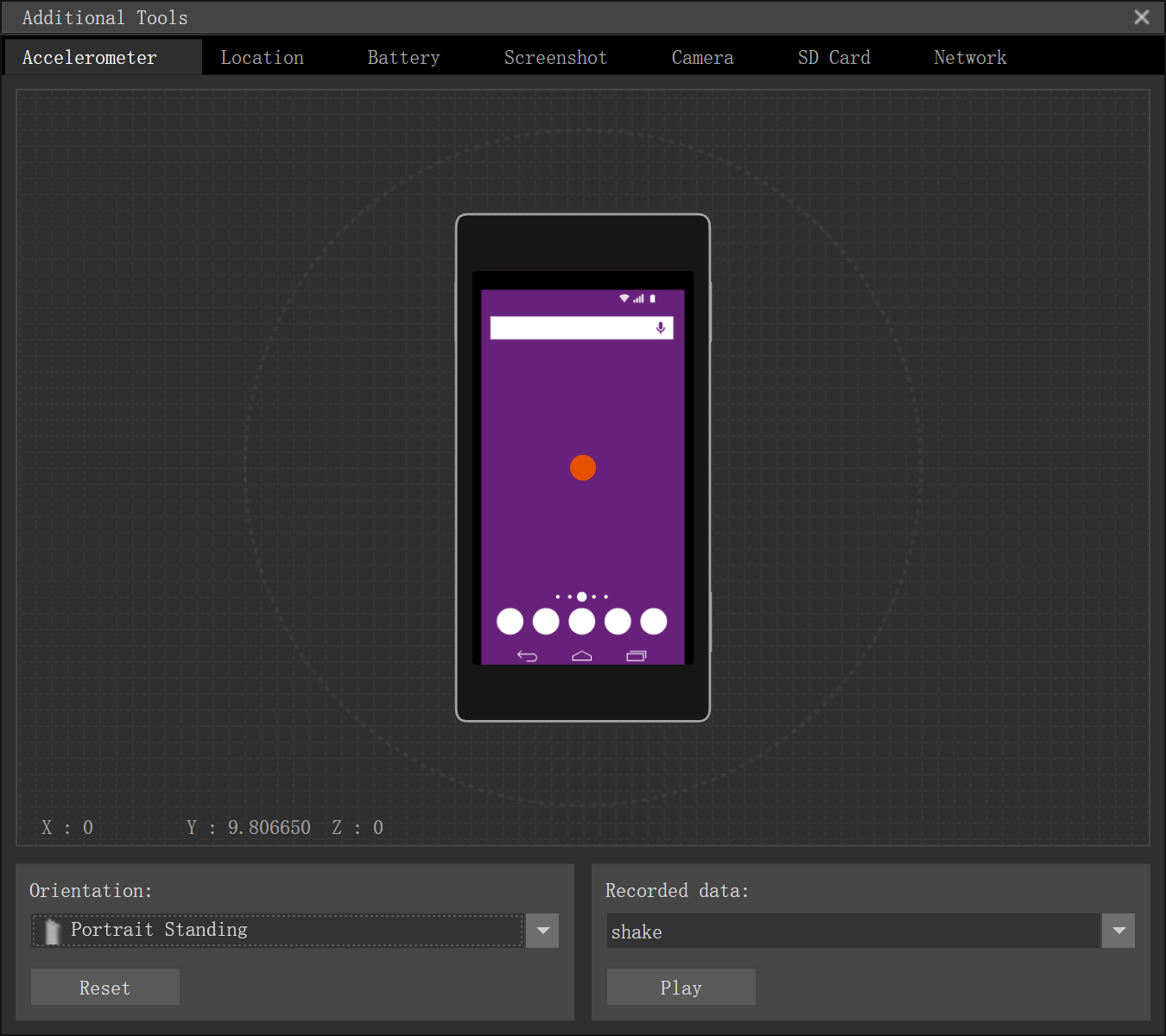Switch to the Network tab
Screen dimensions: 1166x1036
(970, 57)
